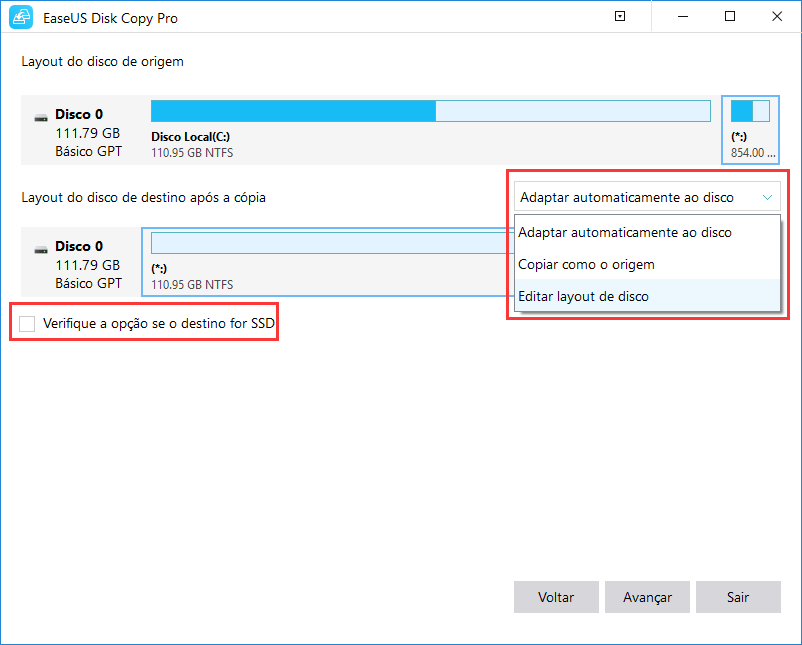802x645 pixels.
Task: Click the EaseUS Disk Copy app logo
Action: tap(21, 17)
